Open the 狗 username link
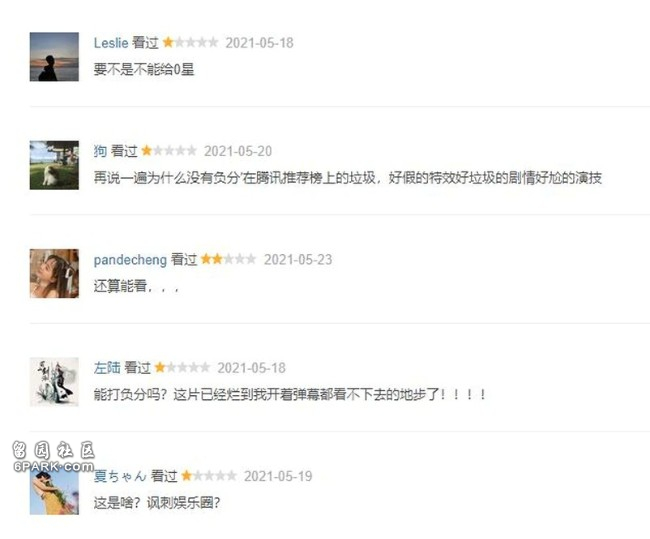This screenshot has height=539, width=650. [x=100, y=151]
